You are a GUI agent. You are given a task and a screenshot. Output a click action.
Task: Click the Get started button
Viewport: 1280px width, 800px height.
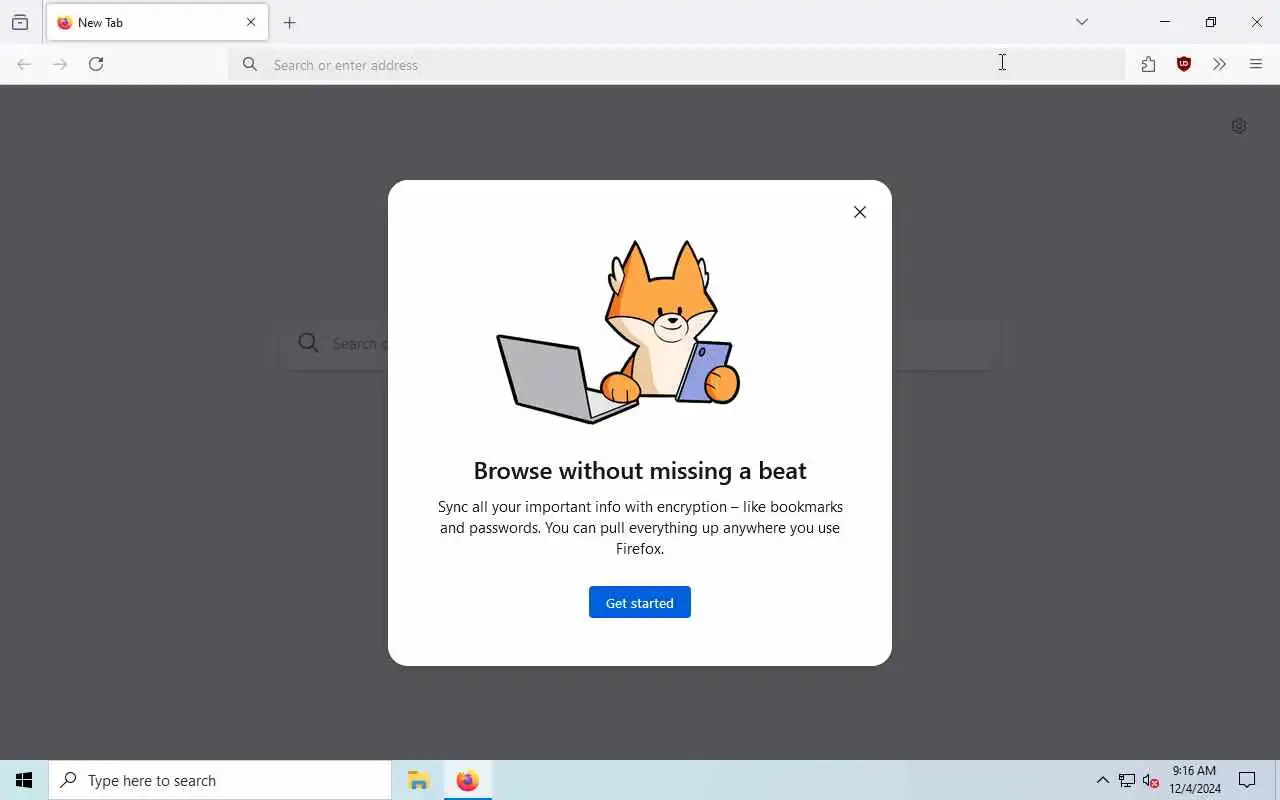click(x=639, y=602)
